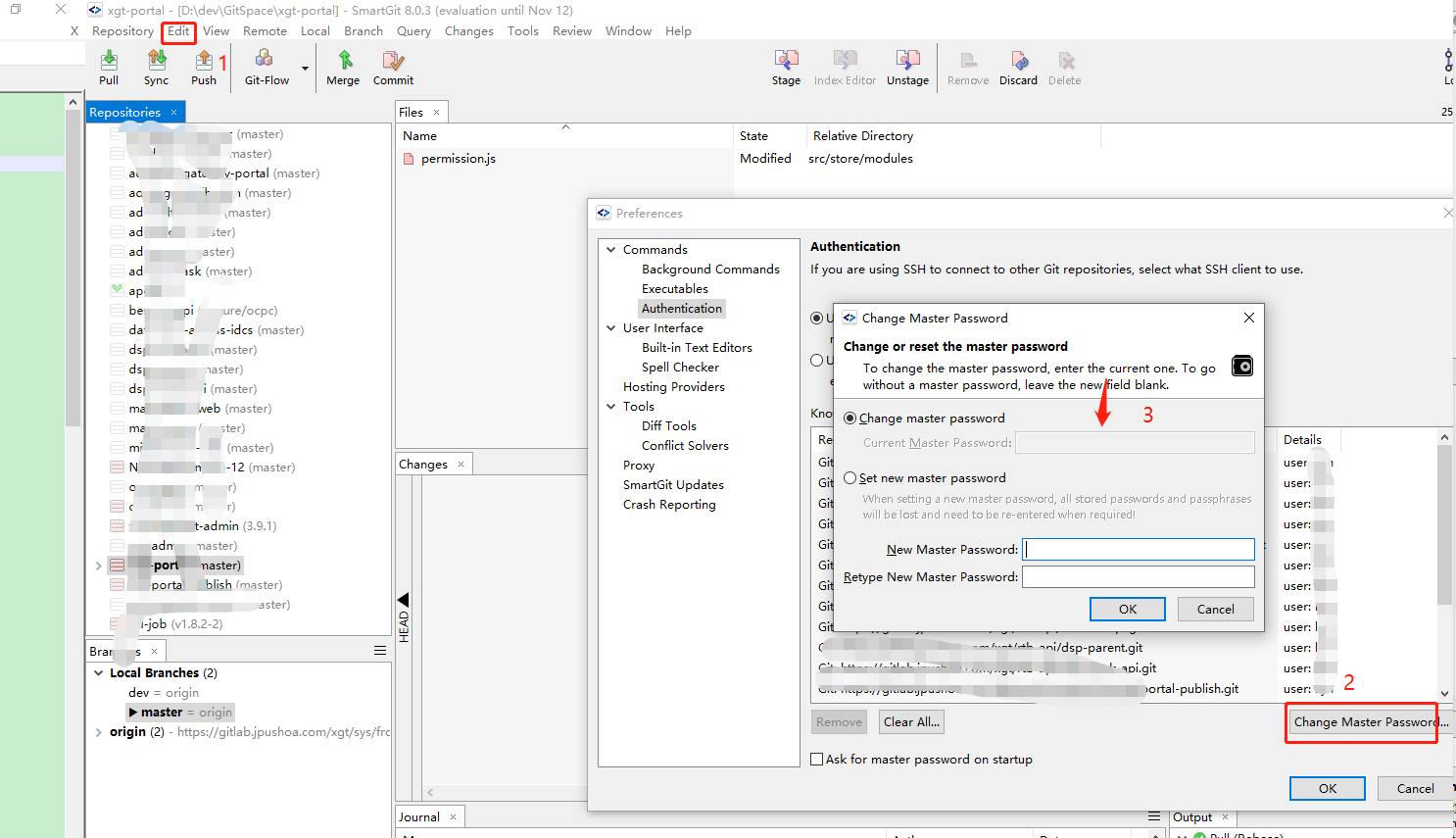Collapse the Commands preferences group
This screenshot has width=1456, height=838.
(x=611, y=250)
